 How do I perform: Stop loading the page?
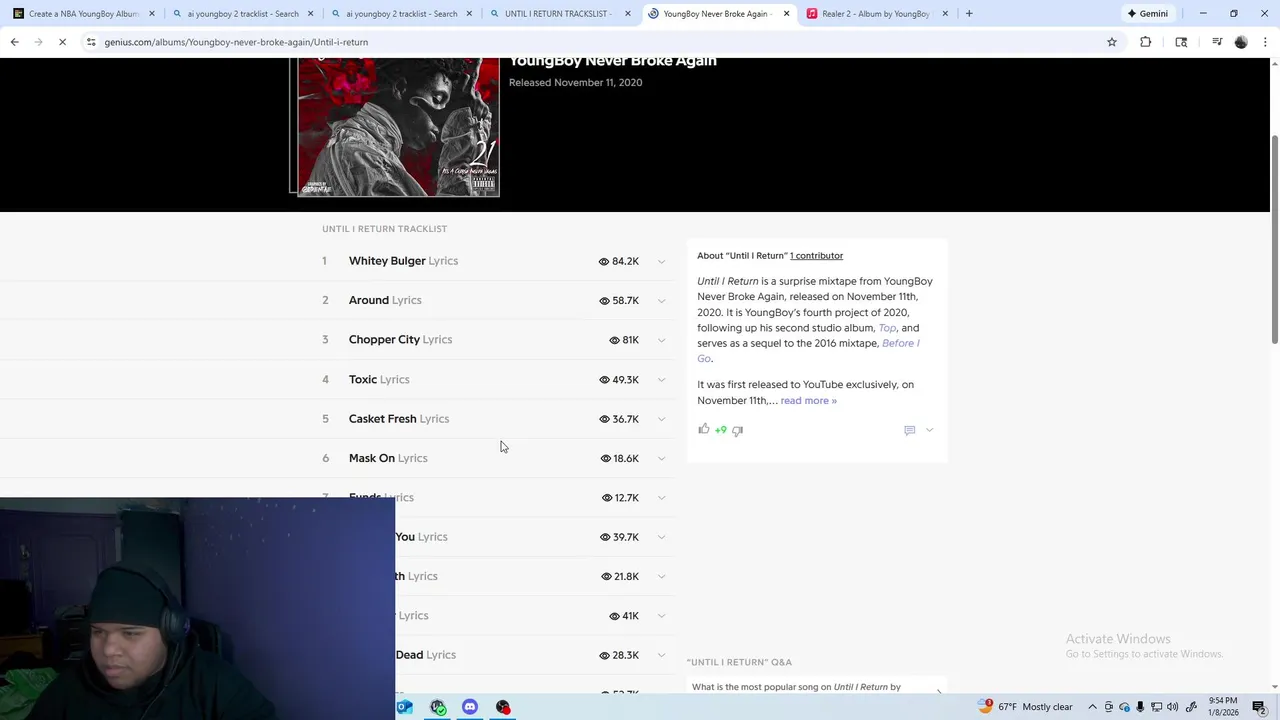click(62, 42)
